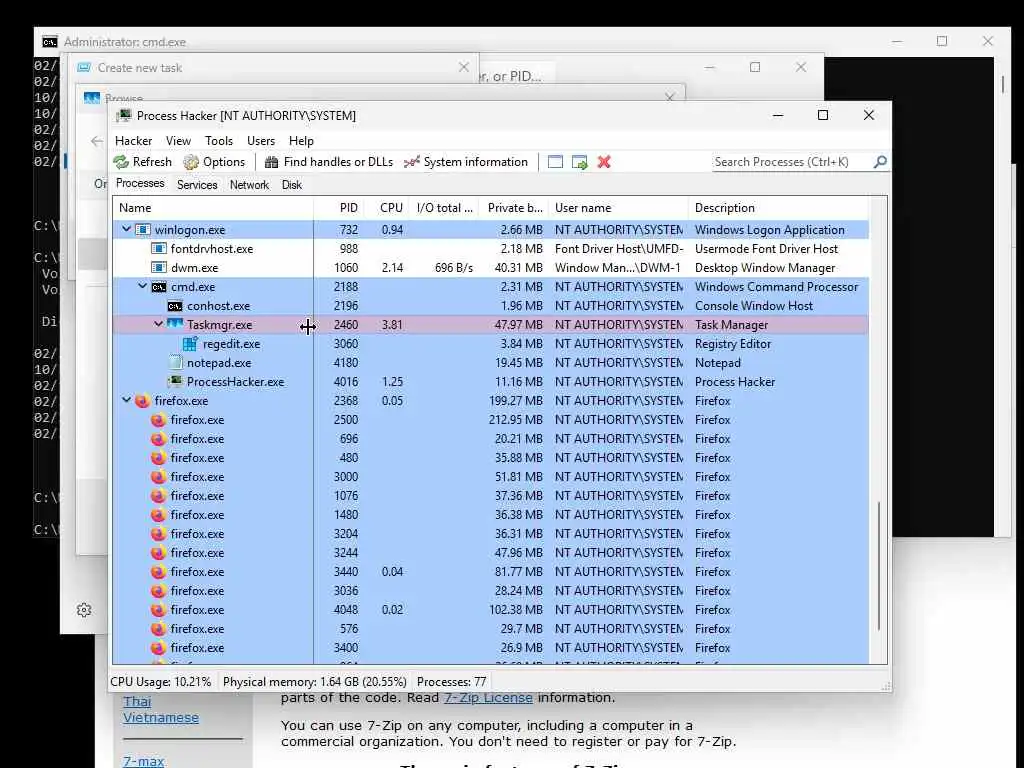Collapse the Taskmgr.exe tree node
The height and width of the screenshot is (768, 1024).
158,324
